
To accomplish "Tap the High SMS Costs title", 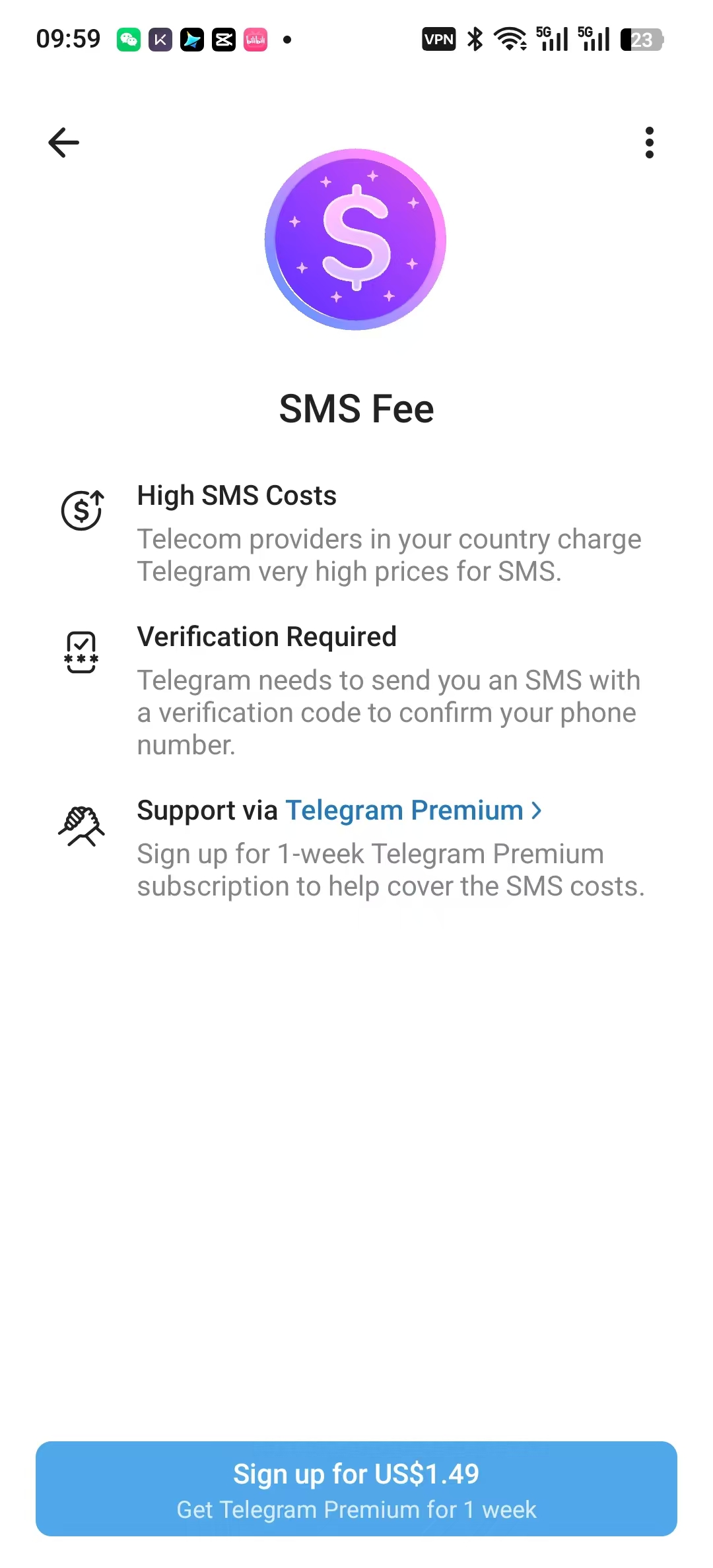I will coord(236,496).
